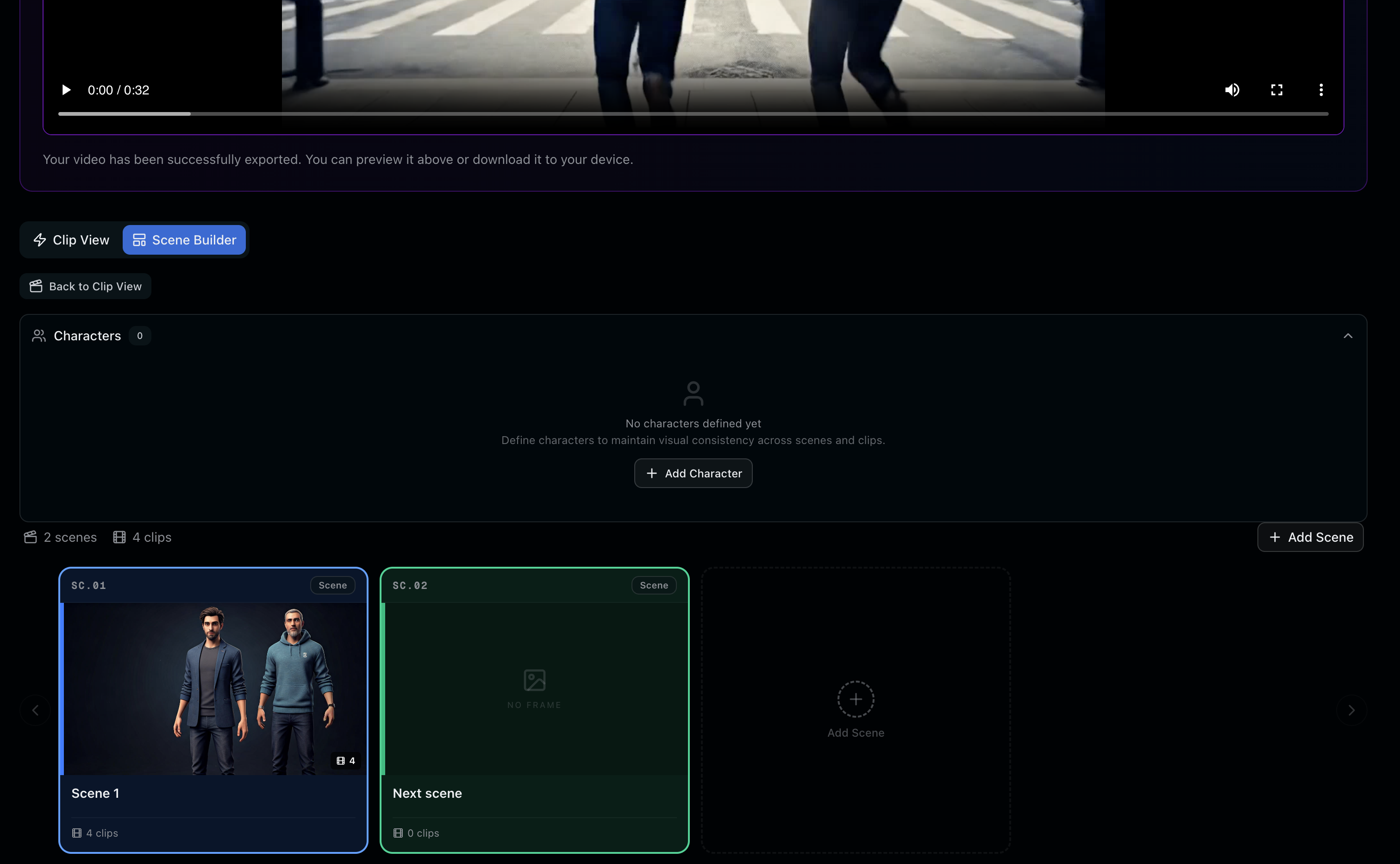Click the SC.02 label

click(410, 585)
